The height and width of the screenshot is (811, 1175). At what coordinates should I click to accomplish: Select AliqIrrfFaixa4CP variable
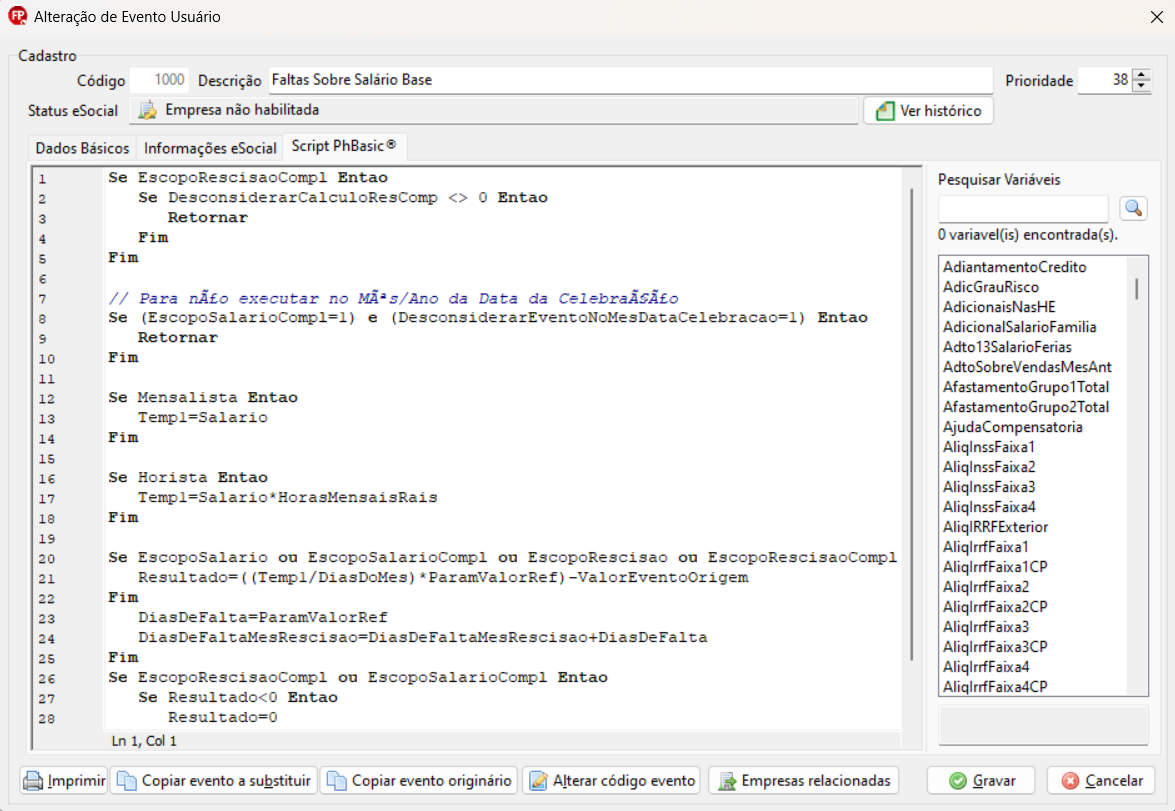click(x=994, y=687)
